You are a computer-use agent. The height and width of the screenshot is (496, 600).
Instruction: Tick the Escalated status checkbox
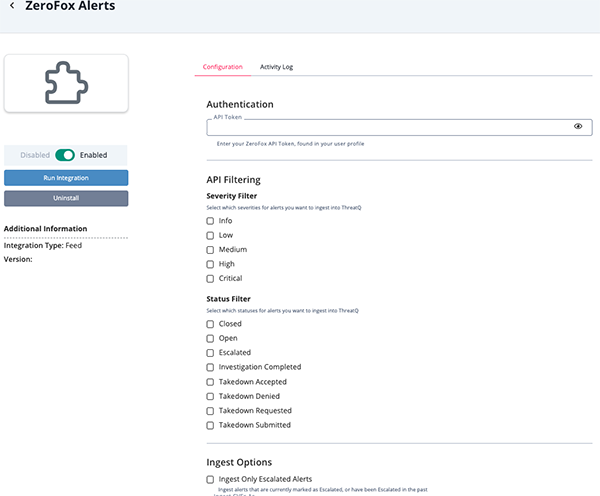[210, 353]
